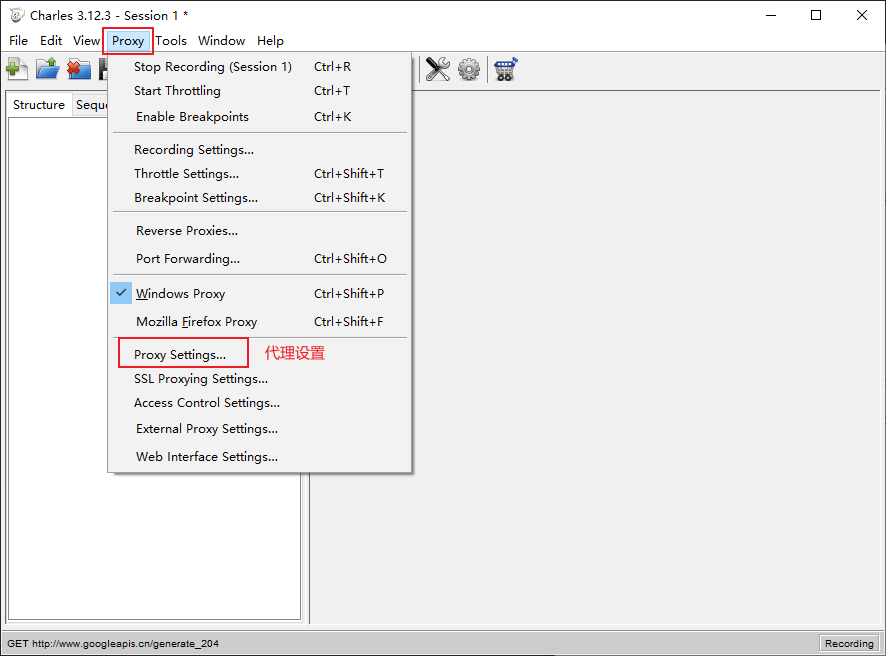Switch to the Structure tab
Screen dimensions: 886x656
pyautogui.click(x=39, y=105)
